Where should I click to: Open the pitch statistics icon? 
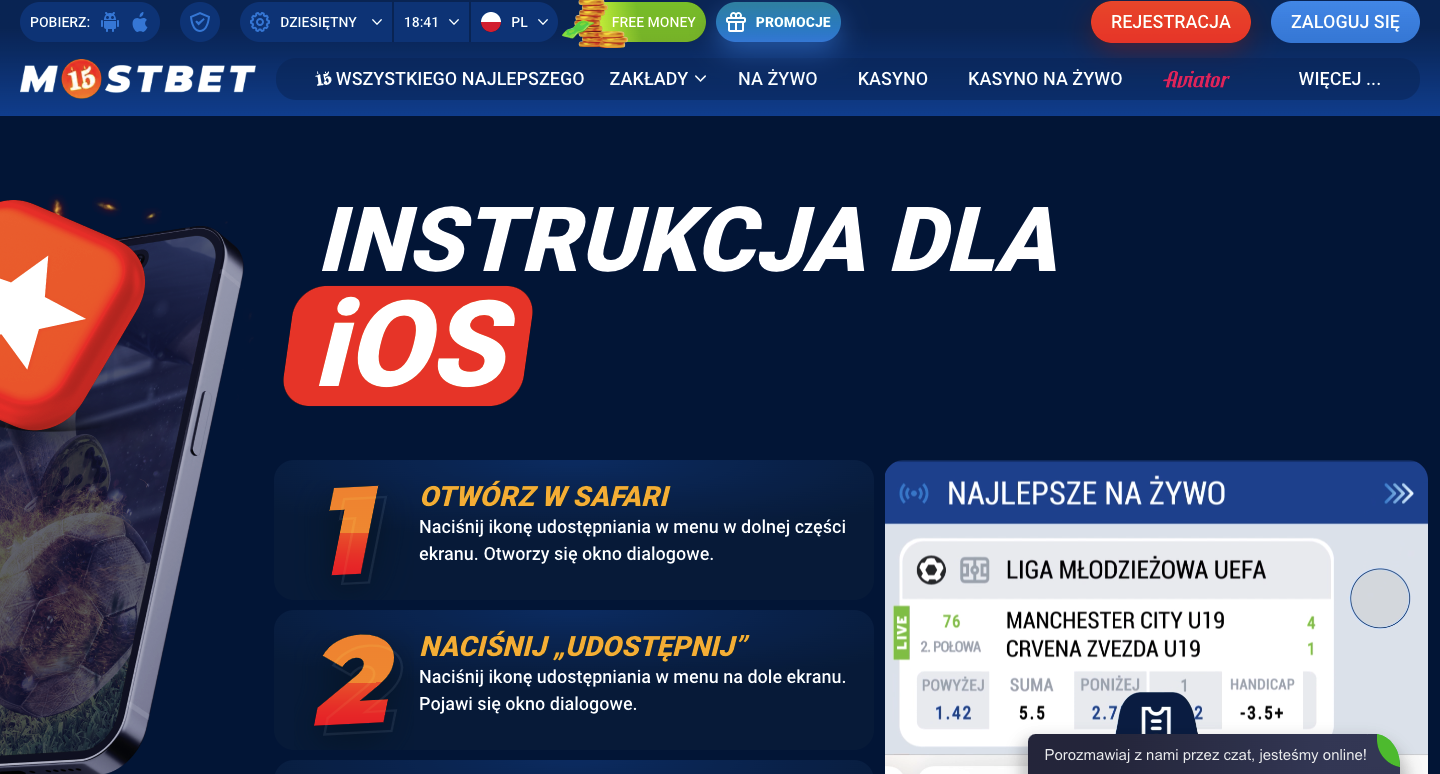(x=975, y=569)
